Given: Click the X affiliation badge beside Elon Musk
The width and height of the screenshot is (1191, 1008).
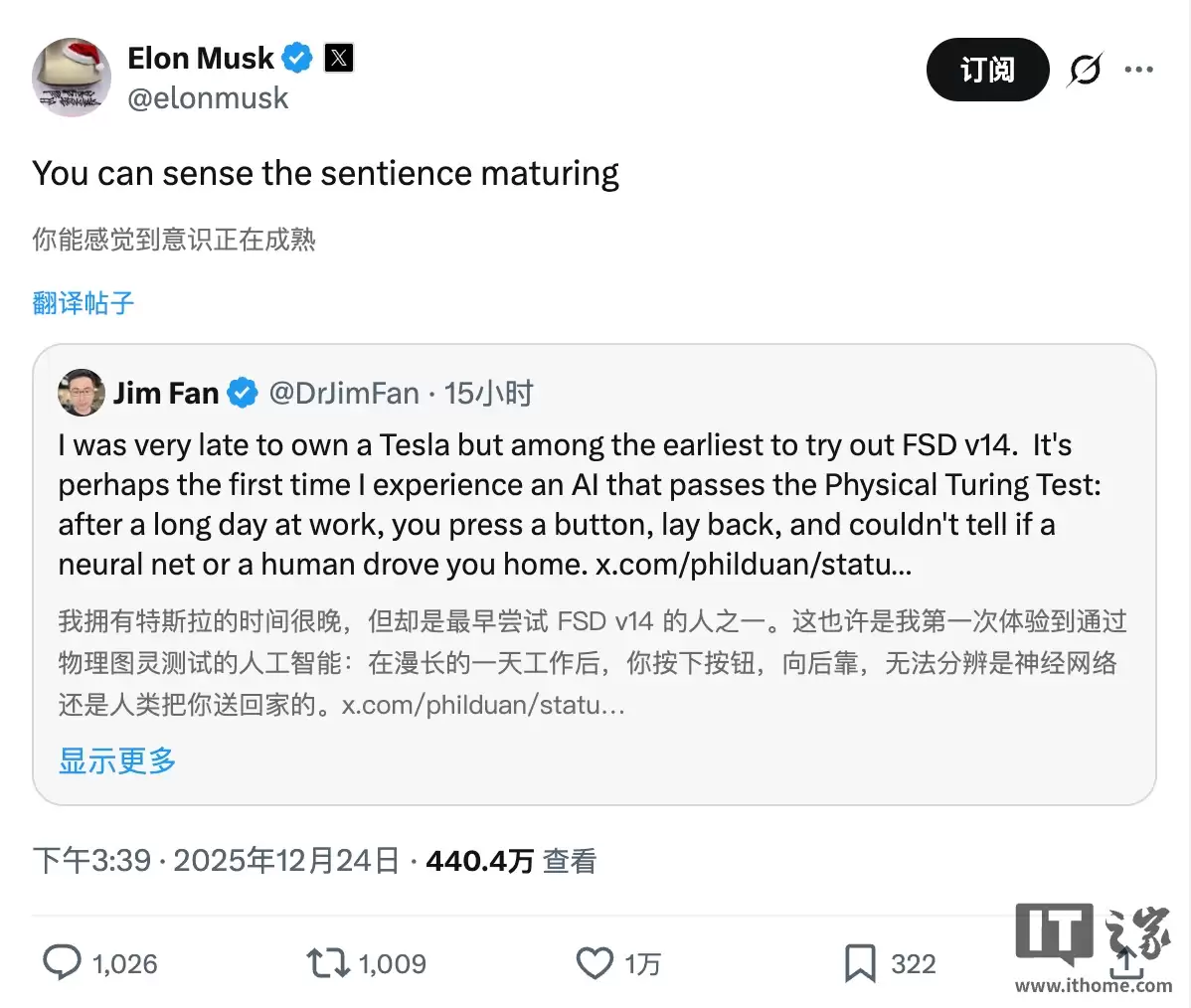Looking at the screenshot, I should pyautogui.click(x=338, y=58).
